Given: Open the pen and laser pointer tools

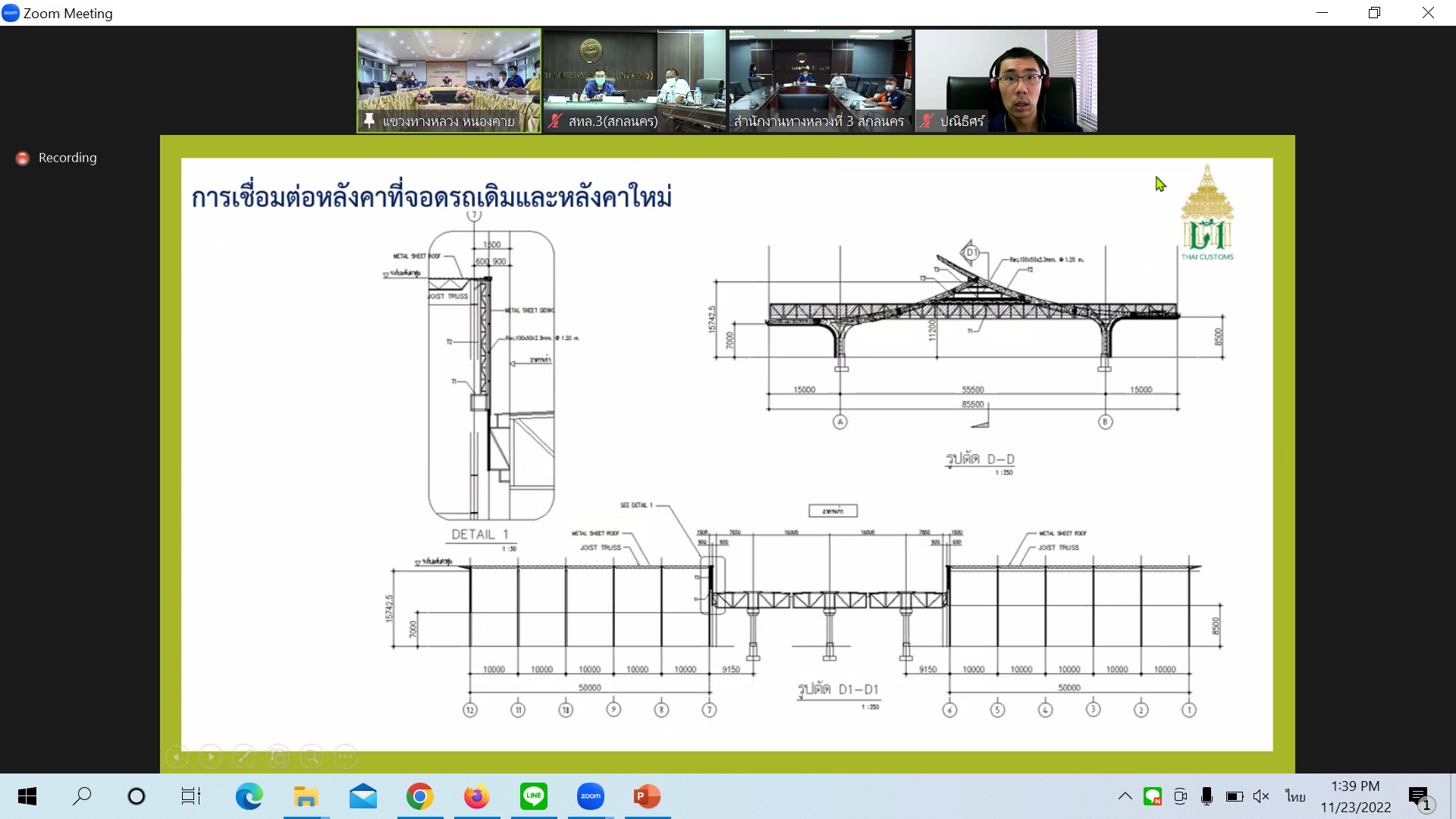Looking at the screenshot, I should 244,756.
